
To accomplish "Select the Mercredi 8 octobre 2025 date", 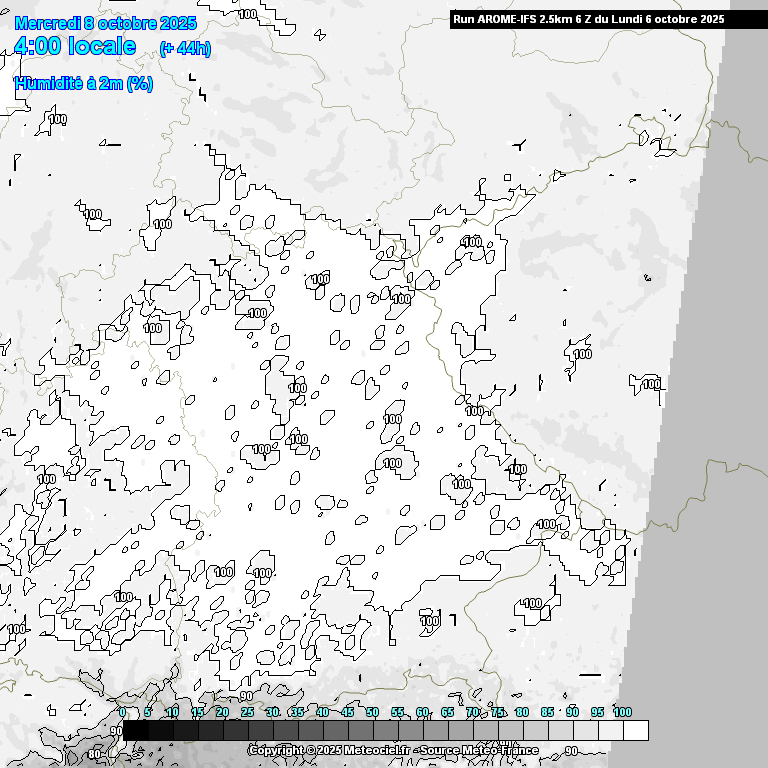I will point(105,23).
